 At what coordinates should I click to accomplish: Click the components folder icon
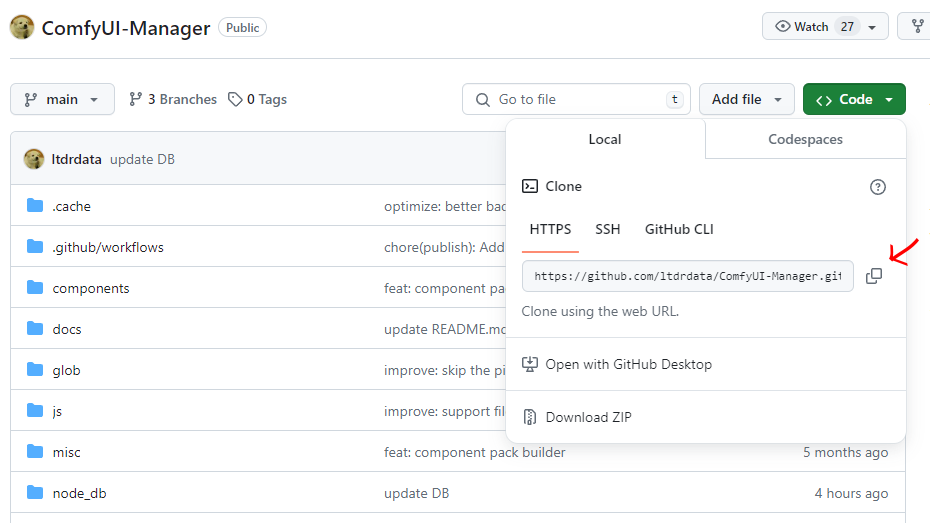[x=35, y=288]
